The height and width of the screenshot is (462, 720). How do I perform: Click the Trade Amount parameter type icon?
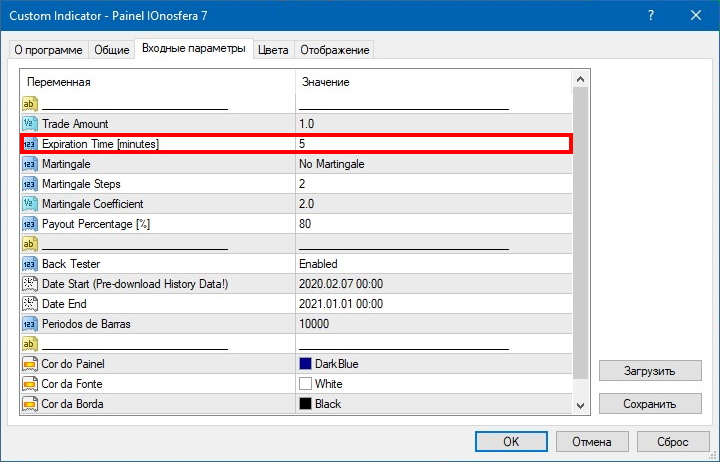[29, 124]
